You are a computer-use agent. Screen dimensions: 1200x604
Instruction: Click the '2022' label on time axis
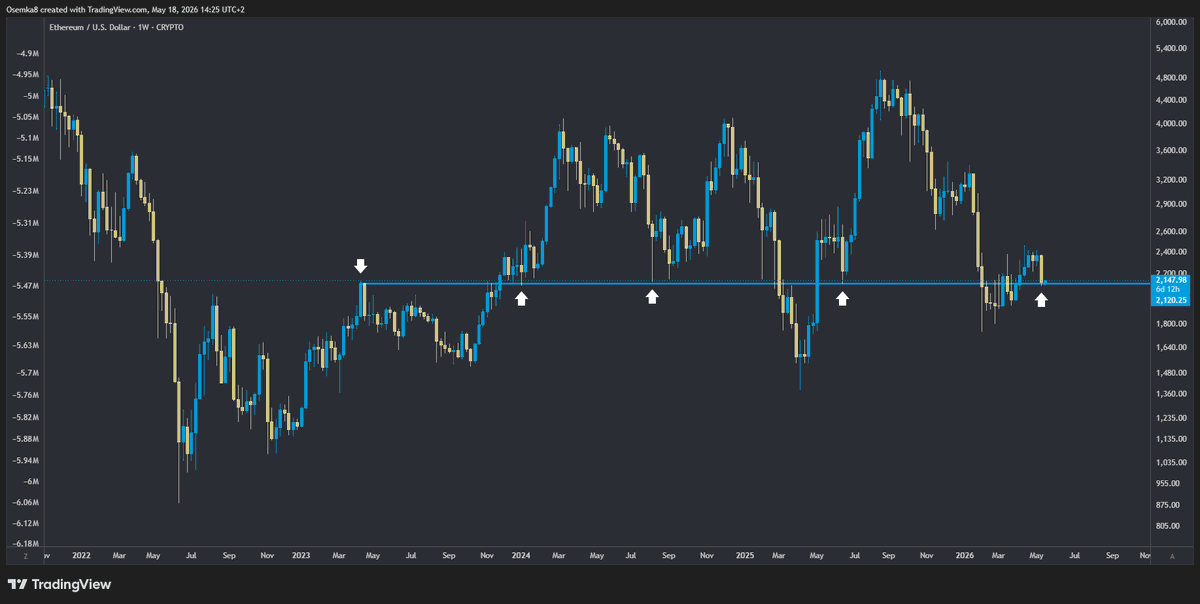pos(81,553)
